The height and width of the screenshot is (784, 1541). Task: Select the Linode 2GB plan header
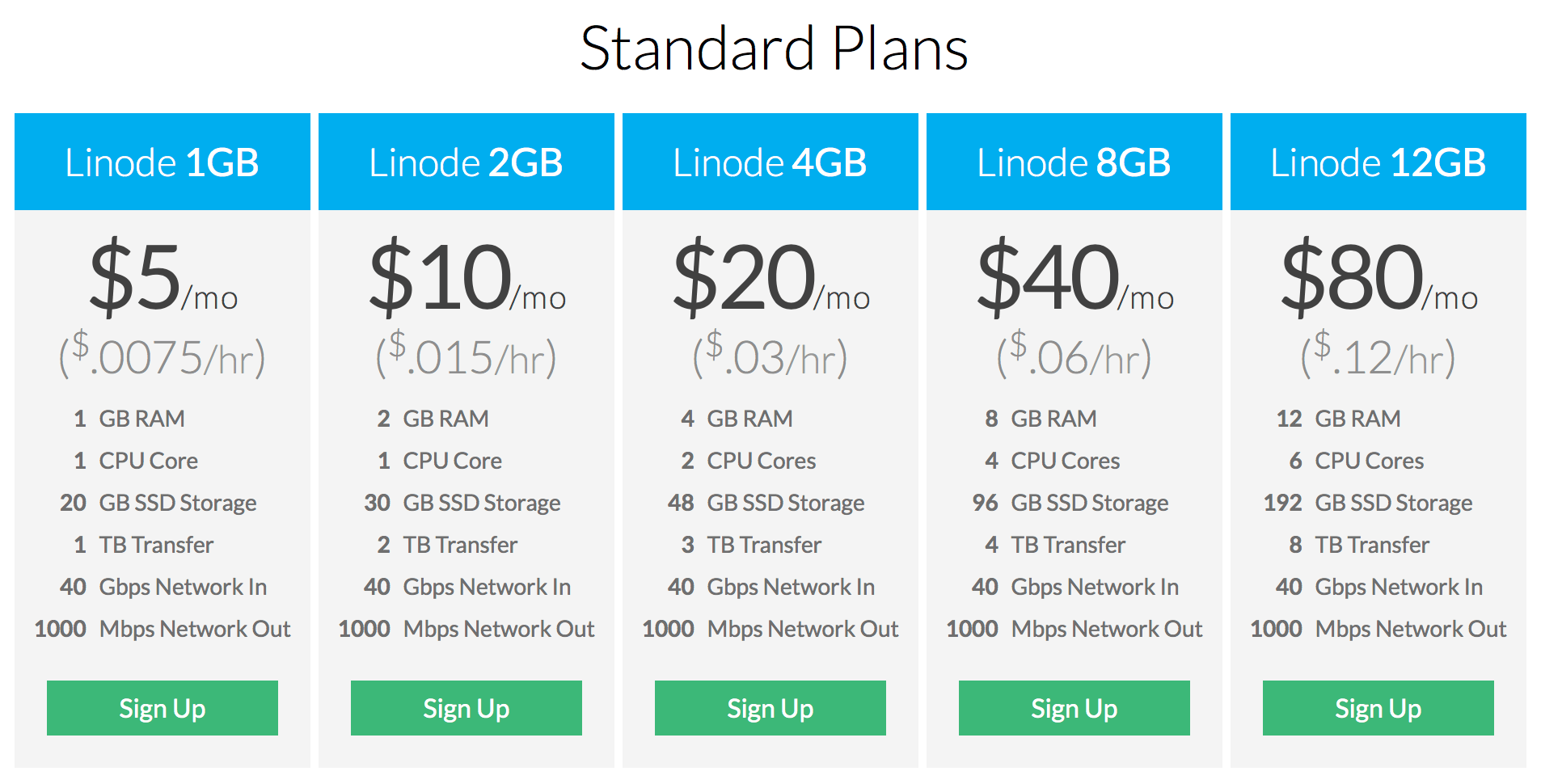467,162
